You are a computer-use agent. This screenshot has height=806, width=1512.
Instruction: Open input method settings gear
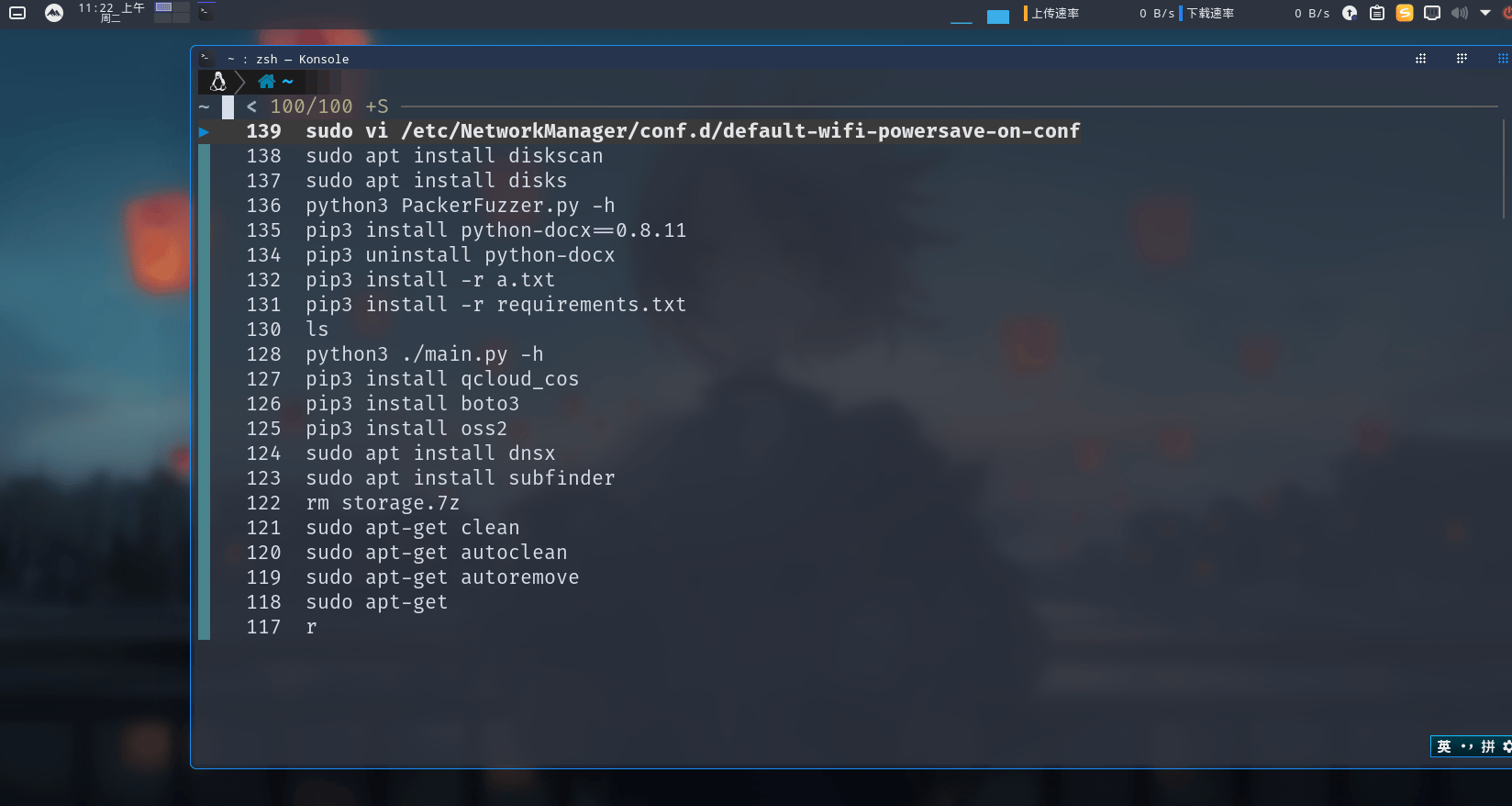tap(1506, 746)
